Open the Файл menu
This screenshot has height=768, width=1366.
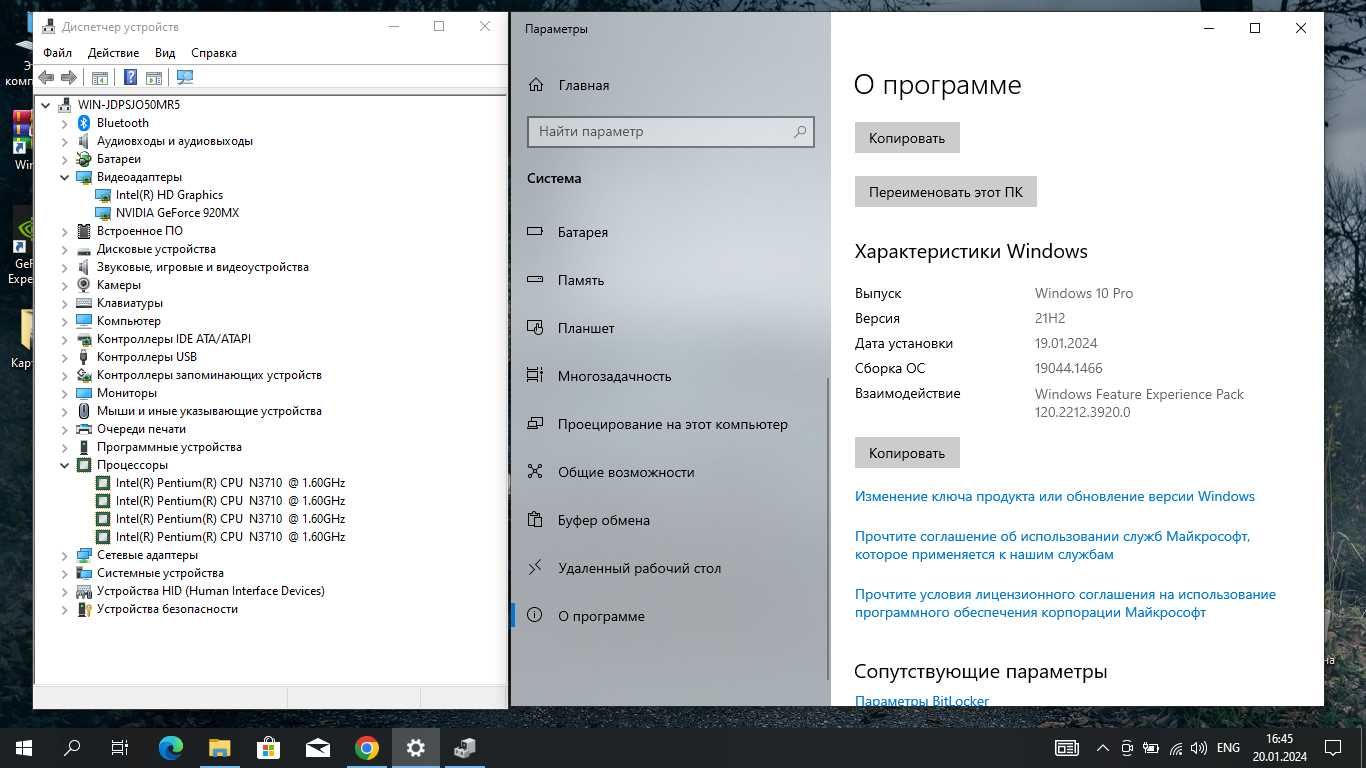[x=57, y=53]
